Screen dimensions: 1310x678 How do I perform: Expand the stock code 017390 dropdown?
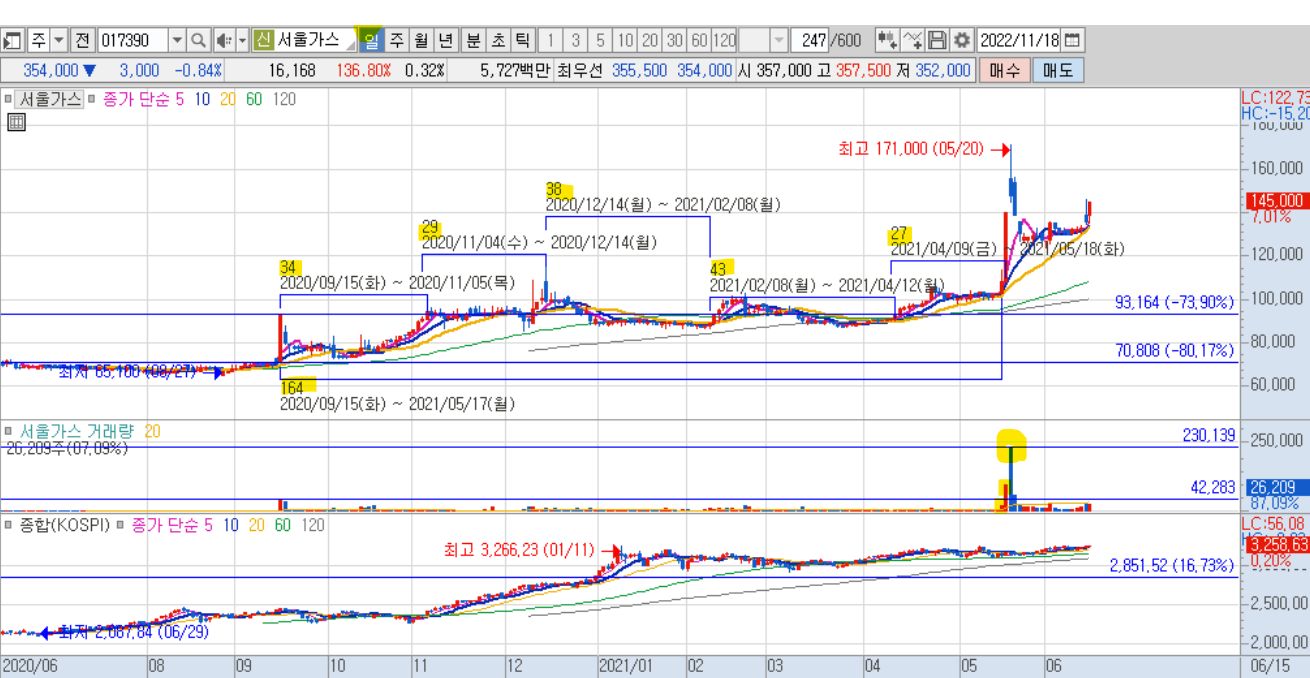(177, 40)
